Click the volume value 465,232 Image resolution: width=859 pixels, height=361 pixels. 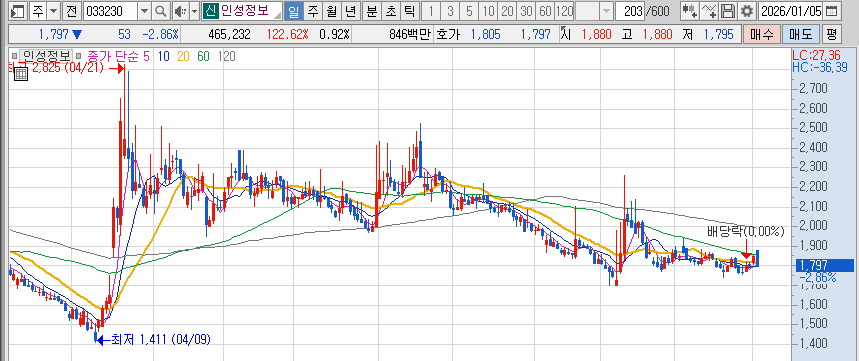coord(230,35)
